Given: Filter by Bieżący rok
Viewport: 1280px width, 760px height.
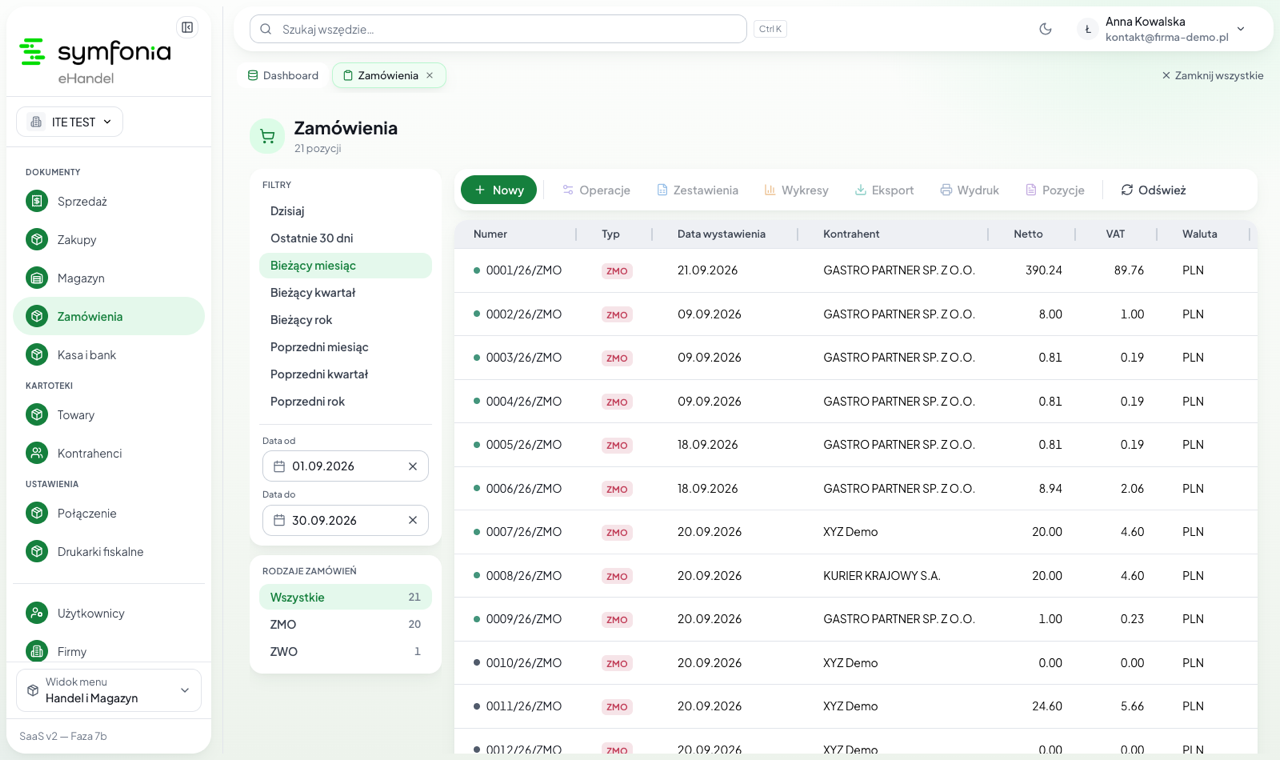Looking at the screenshot, I should [x=345, y=320].
